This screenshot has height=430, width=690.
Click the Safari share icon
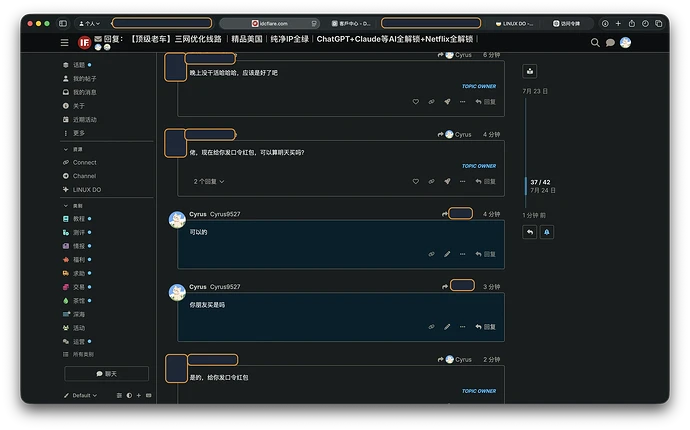point(631,23)
